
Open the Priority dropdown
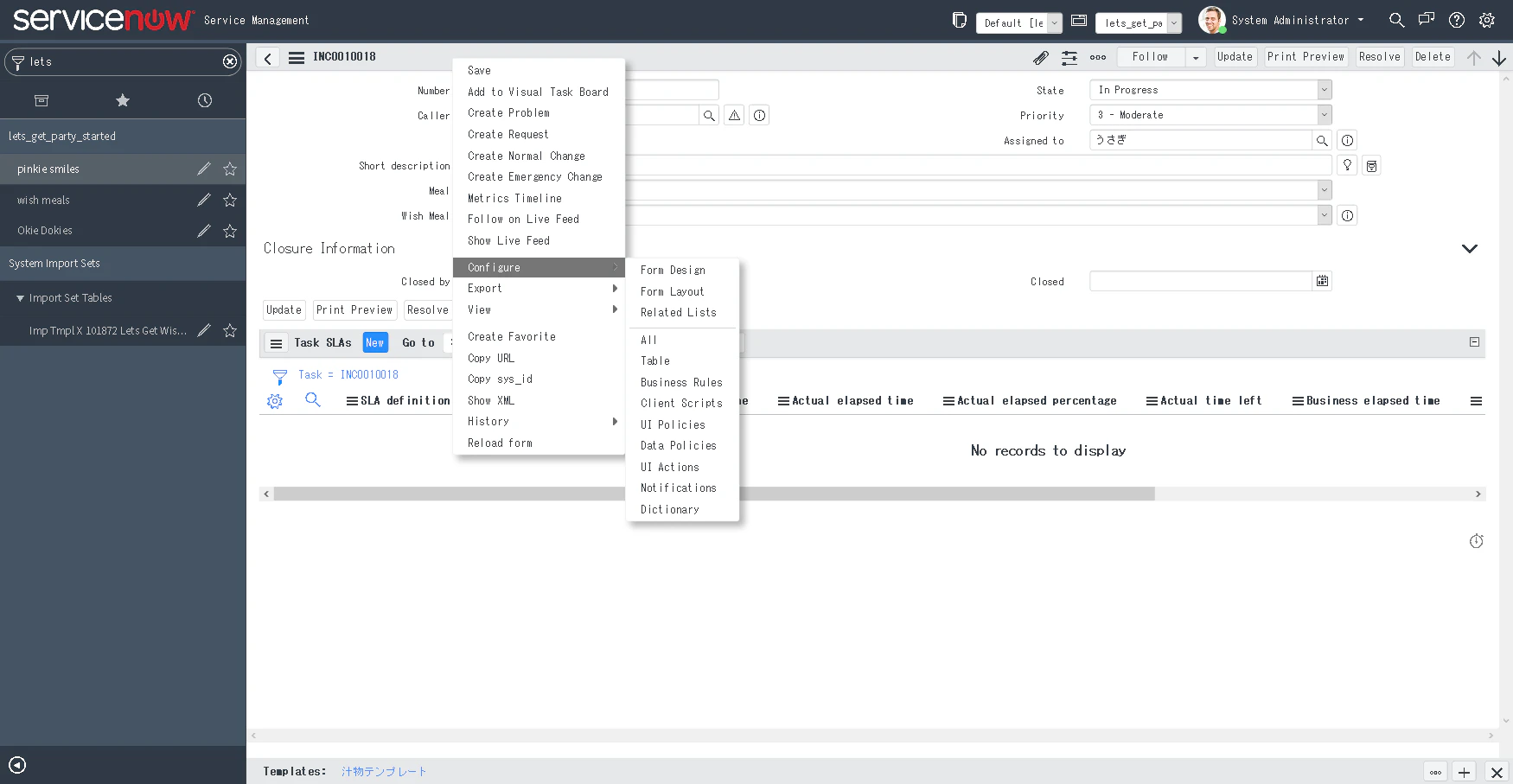click(x=1210, y=115)
